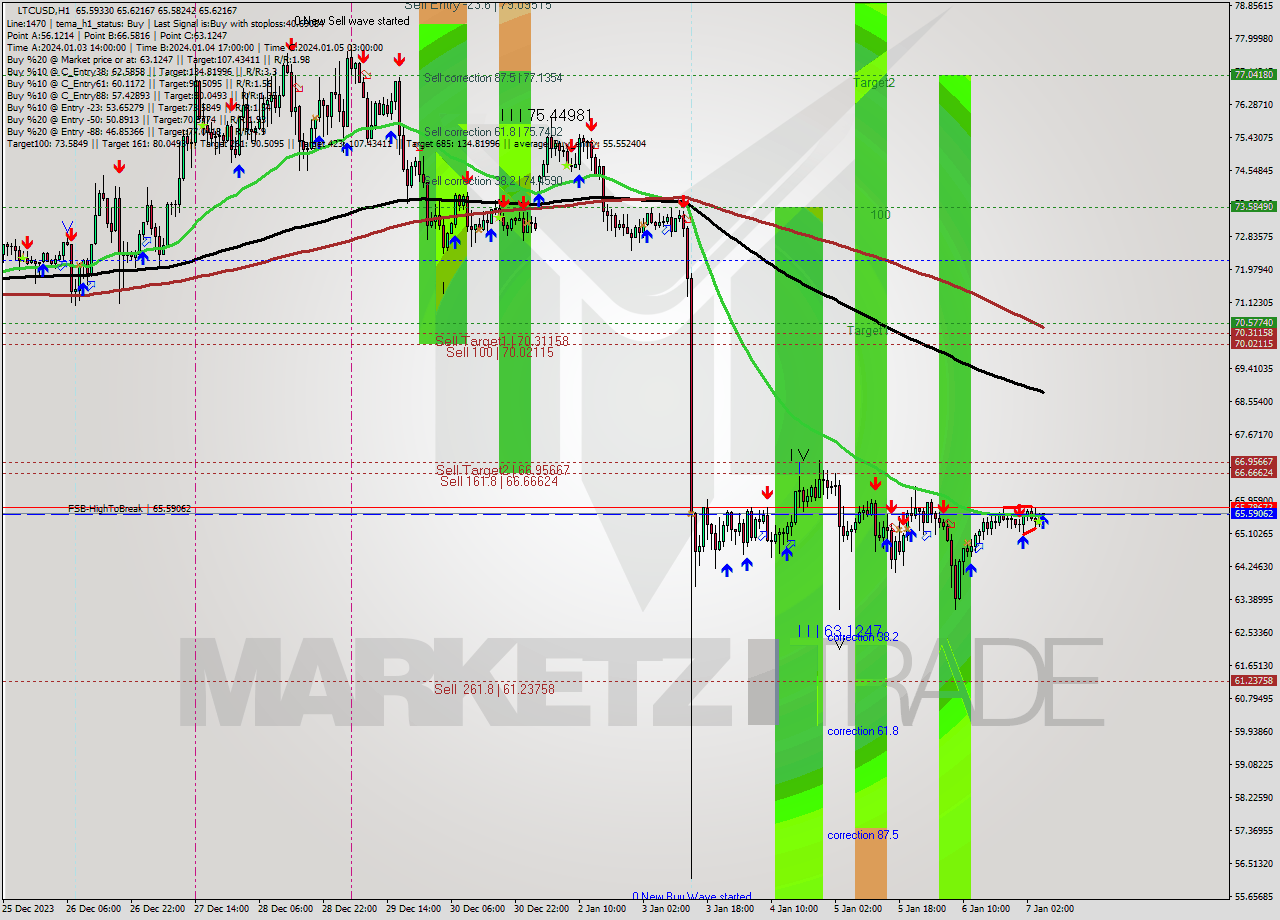Click the Sell 161.8 | 66.66624 label
This screenshot has height=920, width=1280.
[499, 481]
